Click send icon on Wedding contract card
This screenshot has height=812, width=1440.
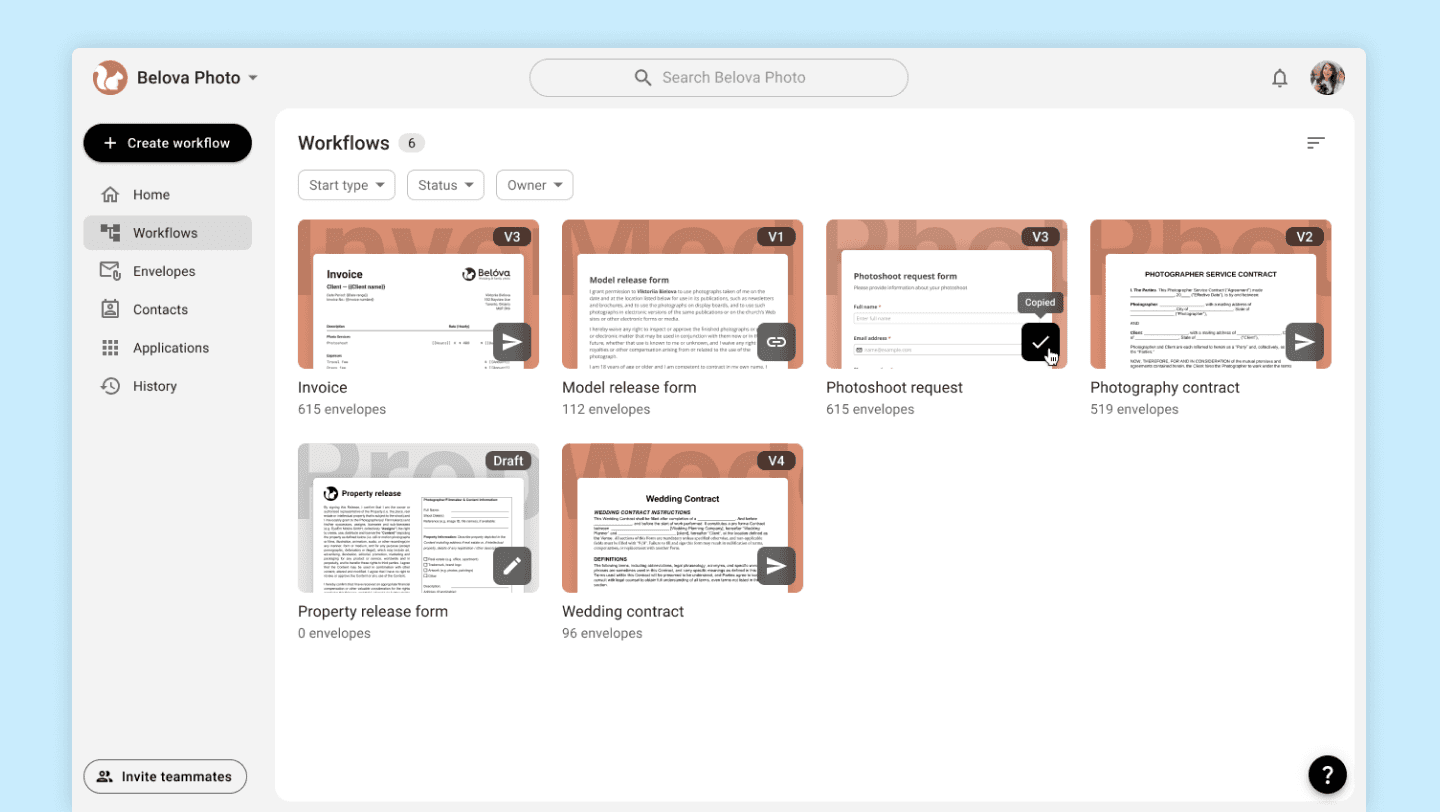point(776,566)
